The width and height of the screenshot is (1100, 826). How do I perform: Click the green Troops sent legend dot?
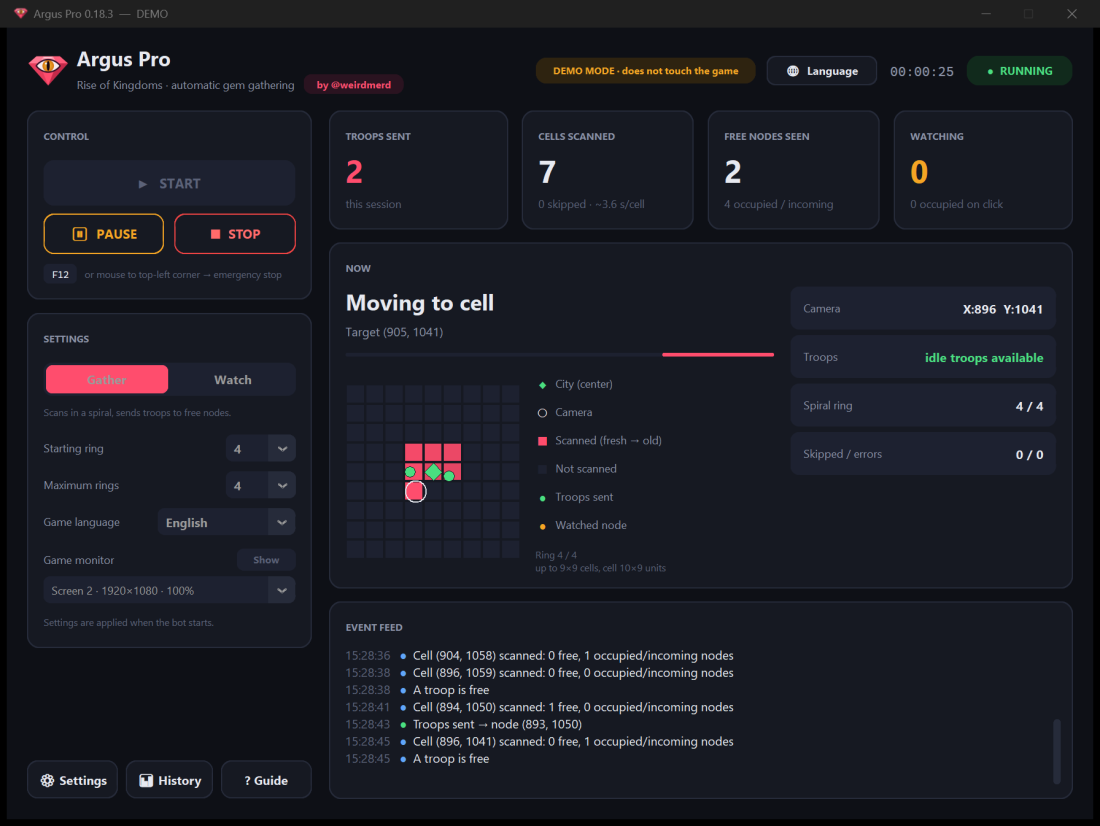point(542,498)
